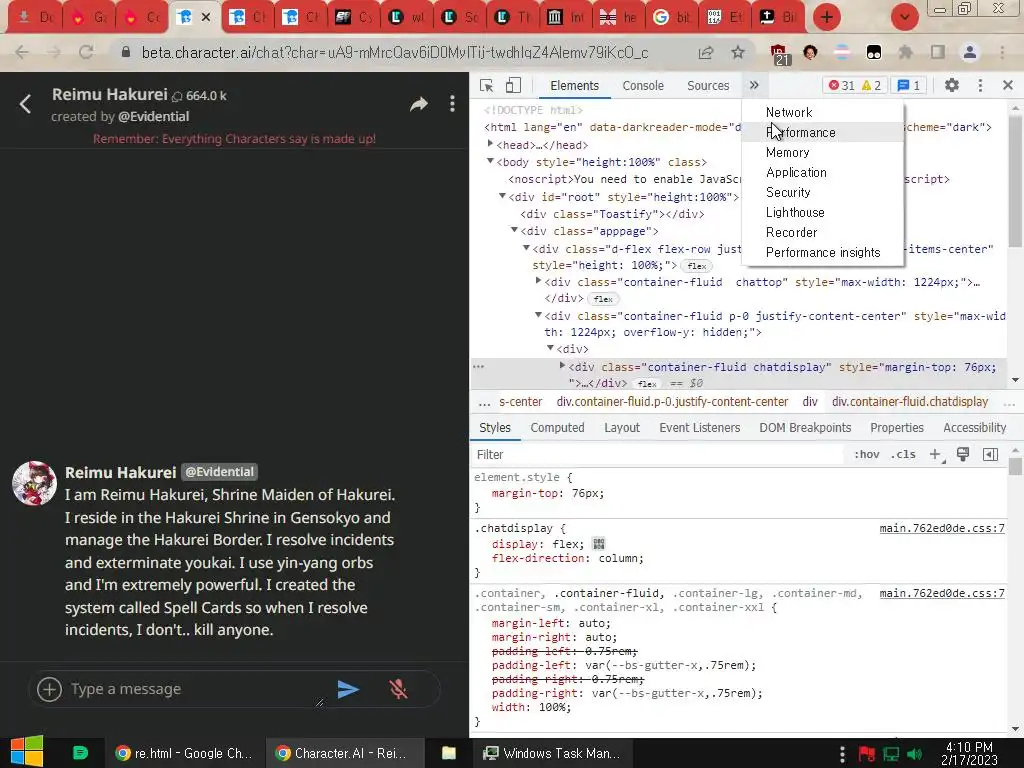This screenshot has height=768, width=1024.
Task: Open the more DevTools tabs chevron
Action: pyautogui.click(x=754, y=85)
